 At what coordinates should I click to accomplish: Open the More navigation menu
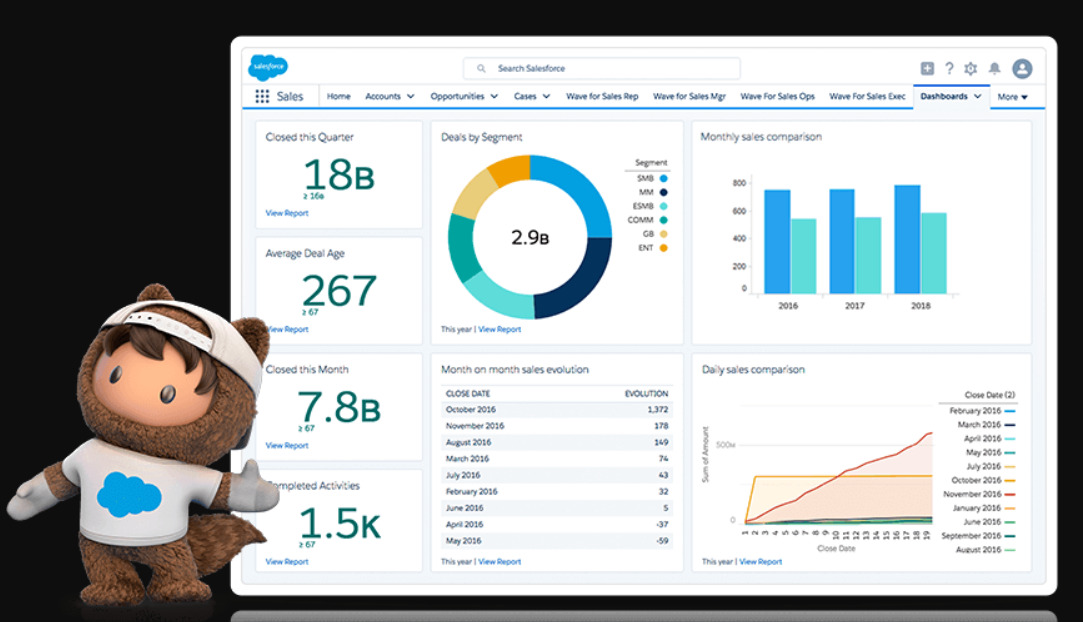[1013, 97]
